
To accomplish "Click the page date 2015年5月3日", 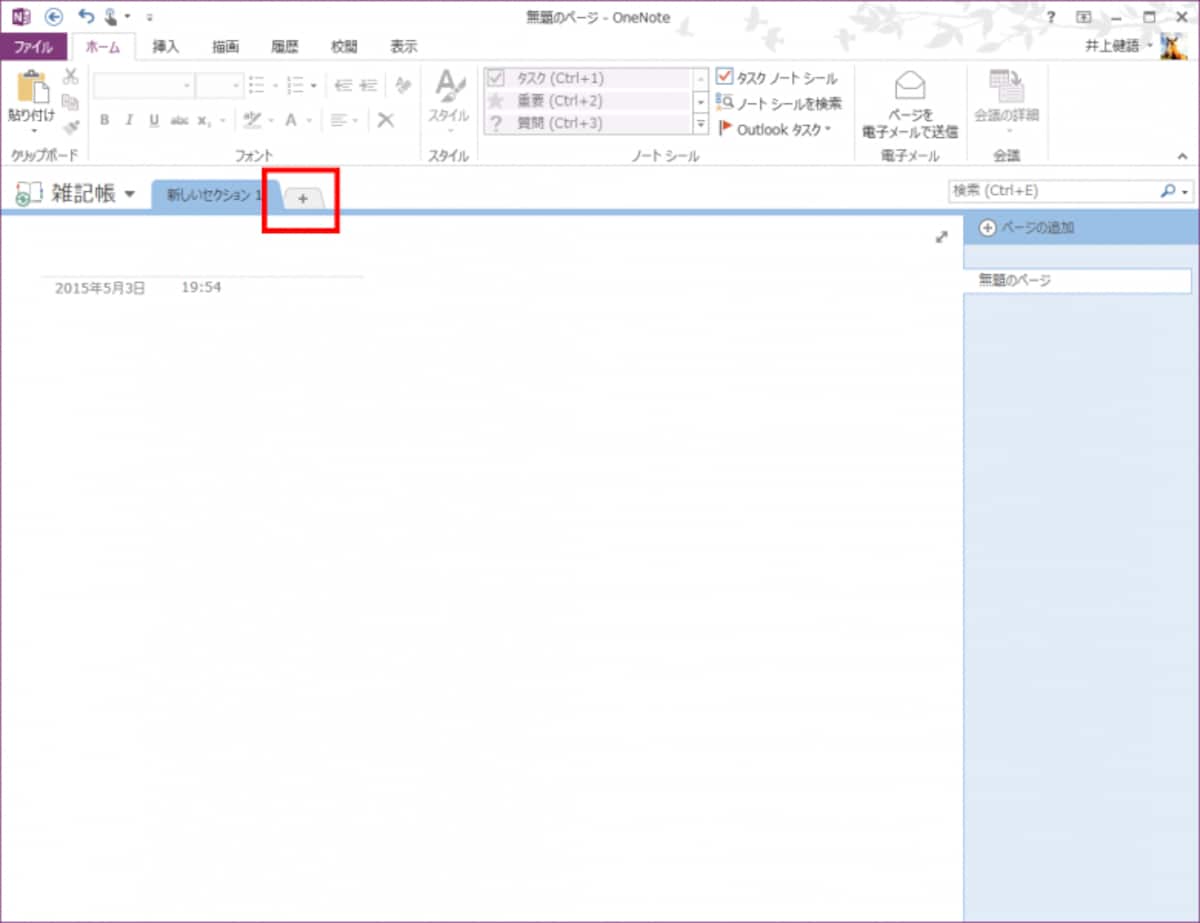I will 100,287.
